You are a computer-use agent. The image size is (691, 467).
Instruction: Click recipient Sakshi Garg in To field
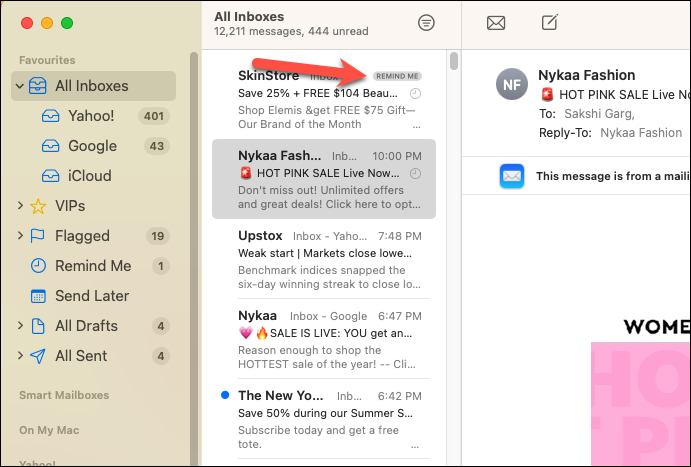click(x=599, y=114)
